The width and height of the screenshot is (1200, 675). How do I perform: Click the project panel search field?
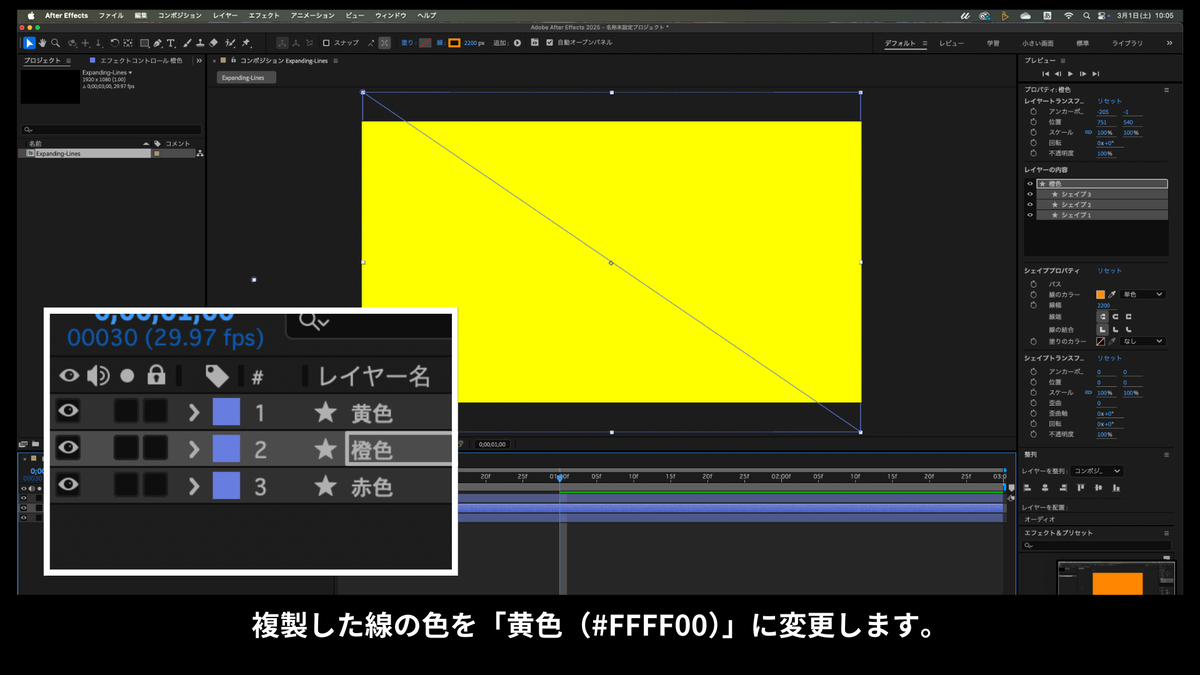[111, 130]
